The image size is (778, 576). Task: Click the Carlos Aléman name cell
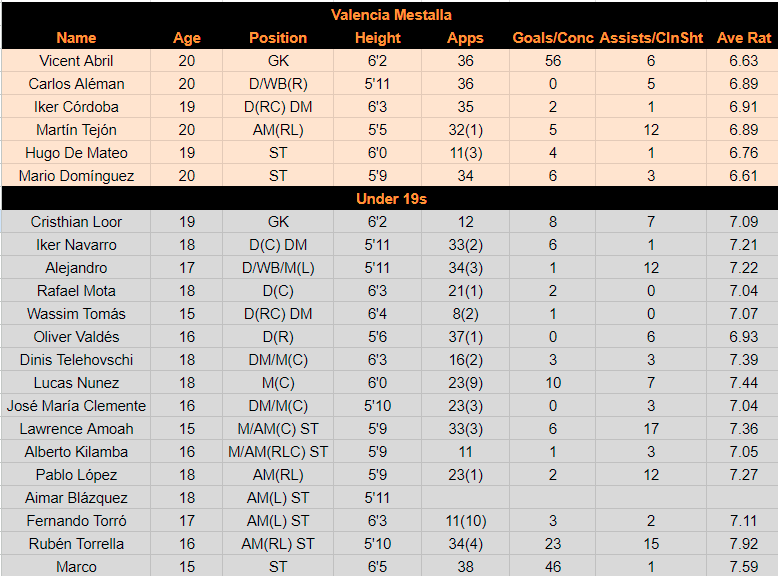click(76, 84)
